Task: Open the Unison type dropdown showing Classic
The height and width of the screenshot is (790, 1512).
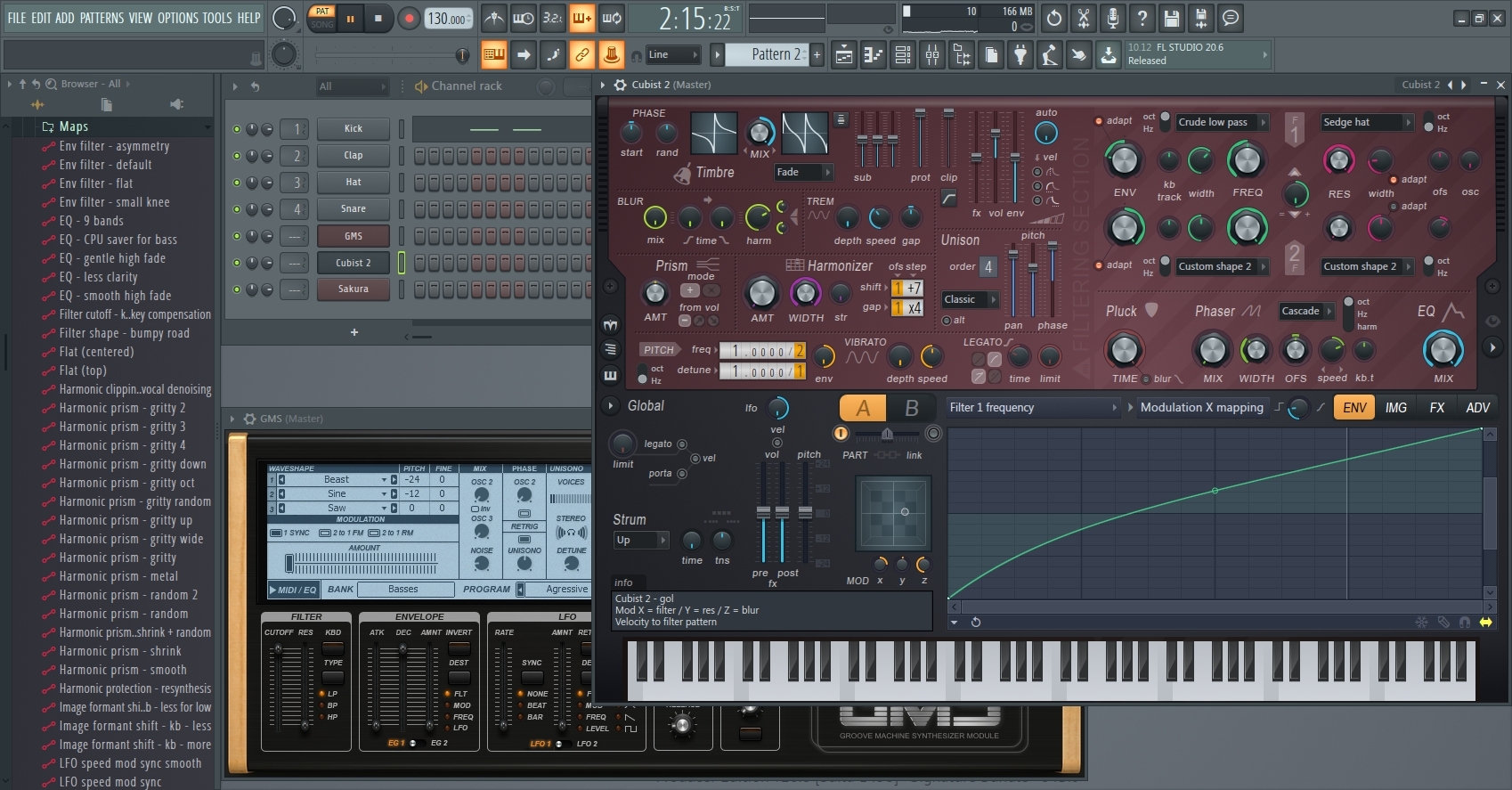Action: point(969,299)
